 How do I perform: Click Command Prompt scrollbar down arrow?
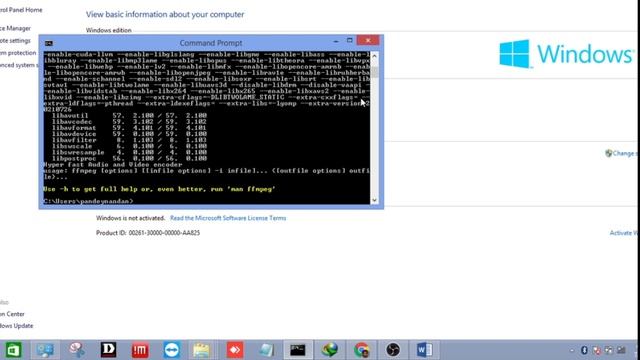point(374,200)
